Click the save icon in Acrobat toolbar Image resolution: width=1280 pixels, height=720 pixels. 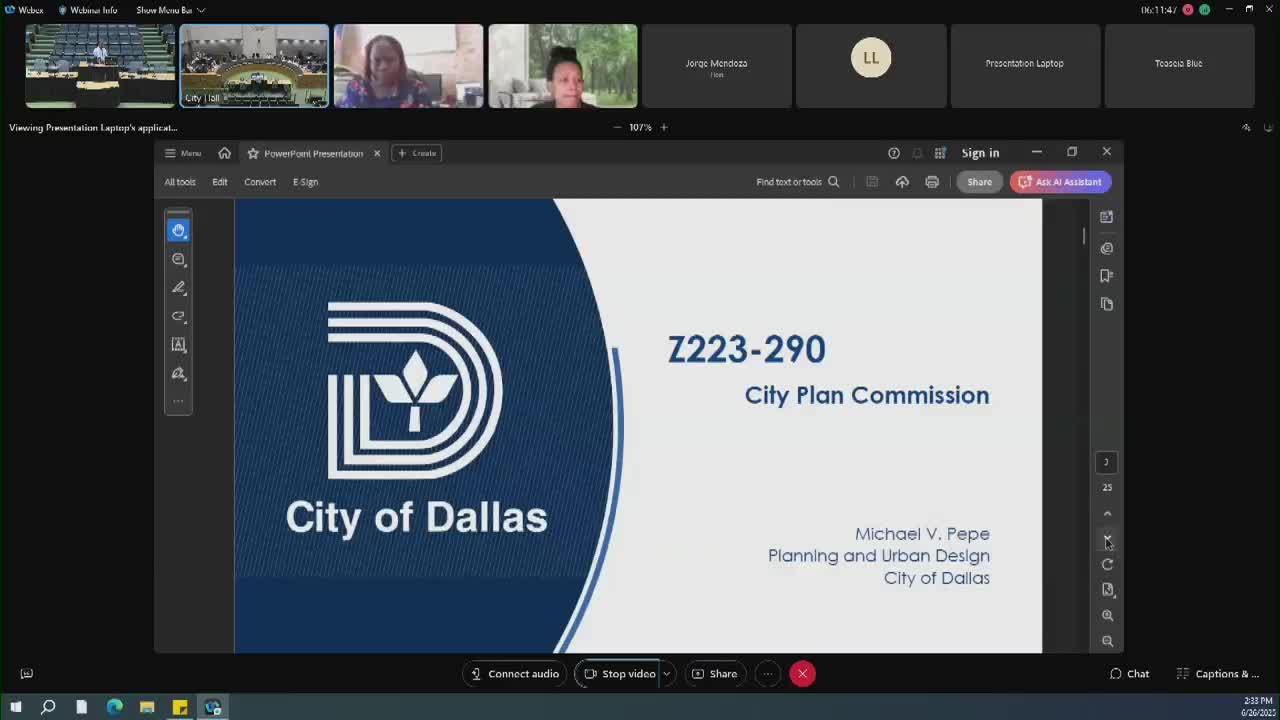[872, 182]
